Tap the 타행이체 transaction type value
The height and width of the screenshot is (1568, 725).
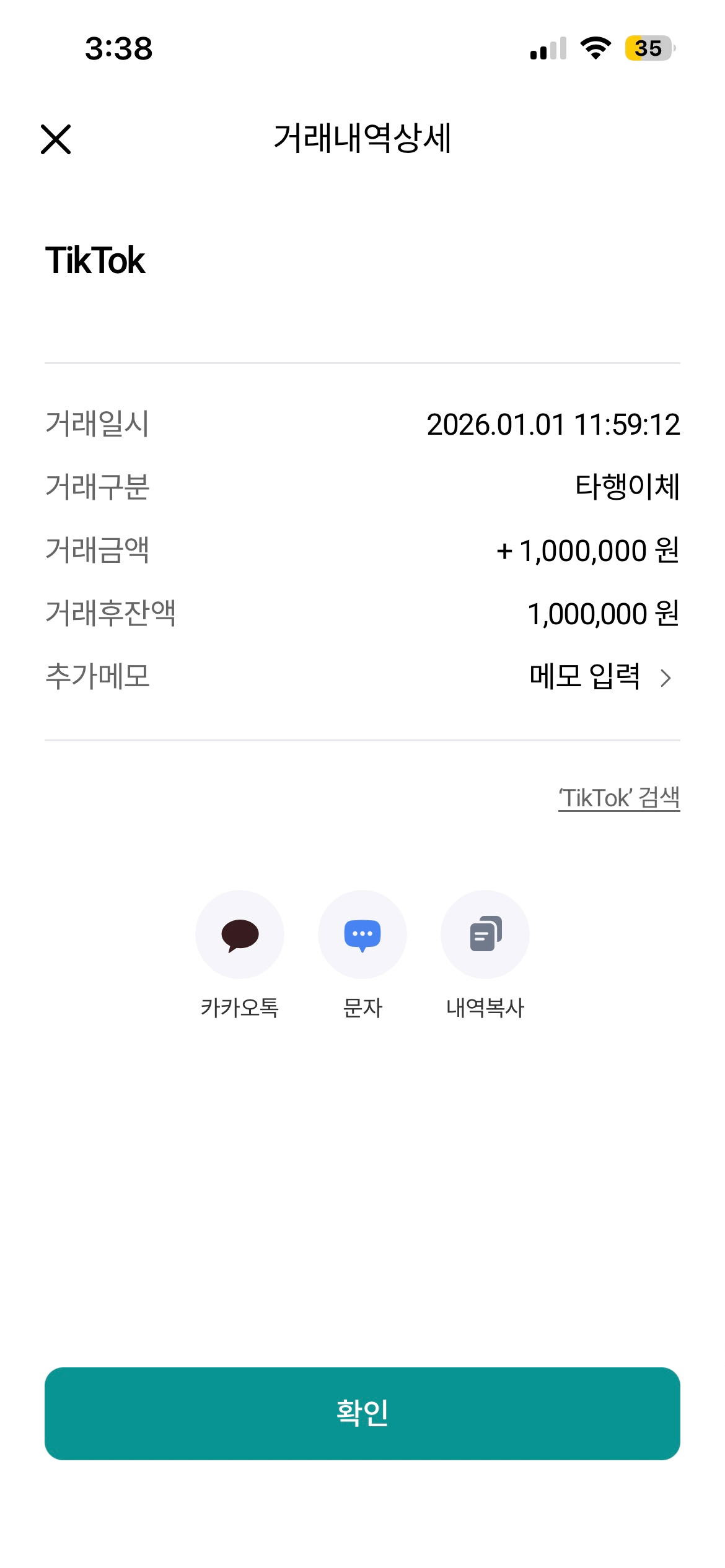pos(627,487)
